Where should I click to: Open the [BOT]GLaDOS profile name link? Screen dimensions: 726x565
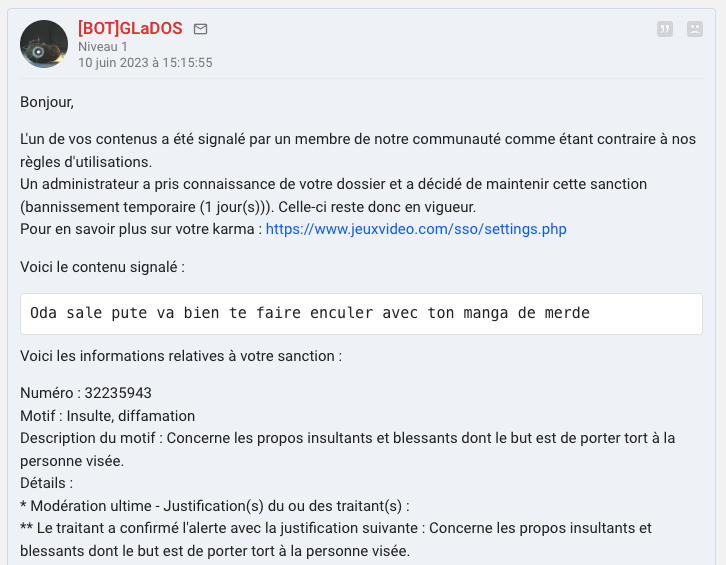[x=130, y=28]
